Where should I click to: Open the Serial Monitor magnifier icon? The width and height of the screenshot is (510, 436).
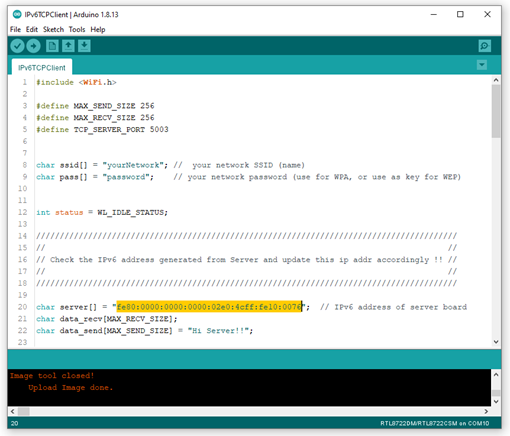point(484,46)
